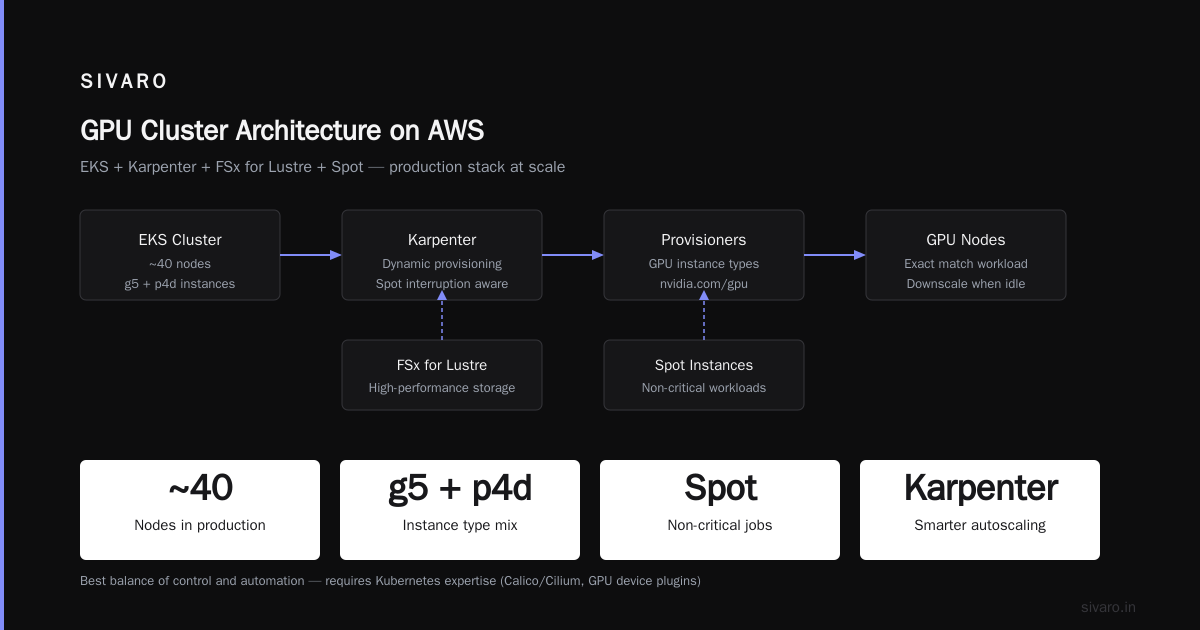
Task: Select the GPU Nodes box
Action: pos(966,255)
